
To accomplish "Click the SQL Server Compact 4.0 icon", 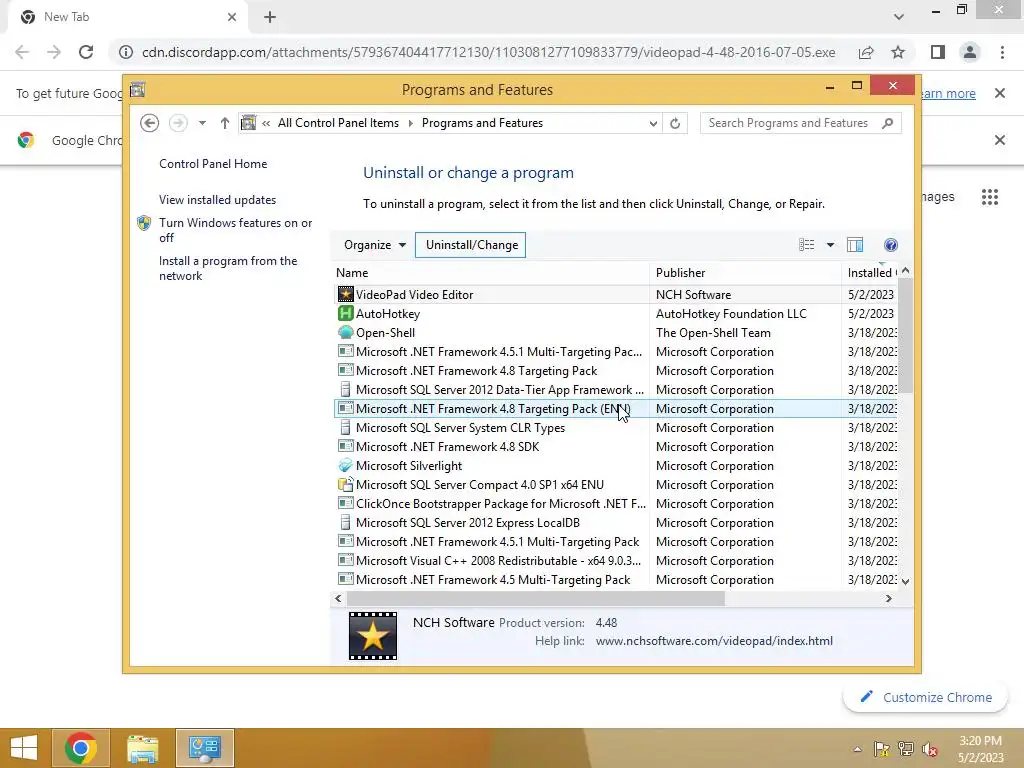I will pos(345,485).
